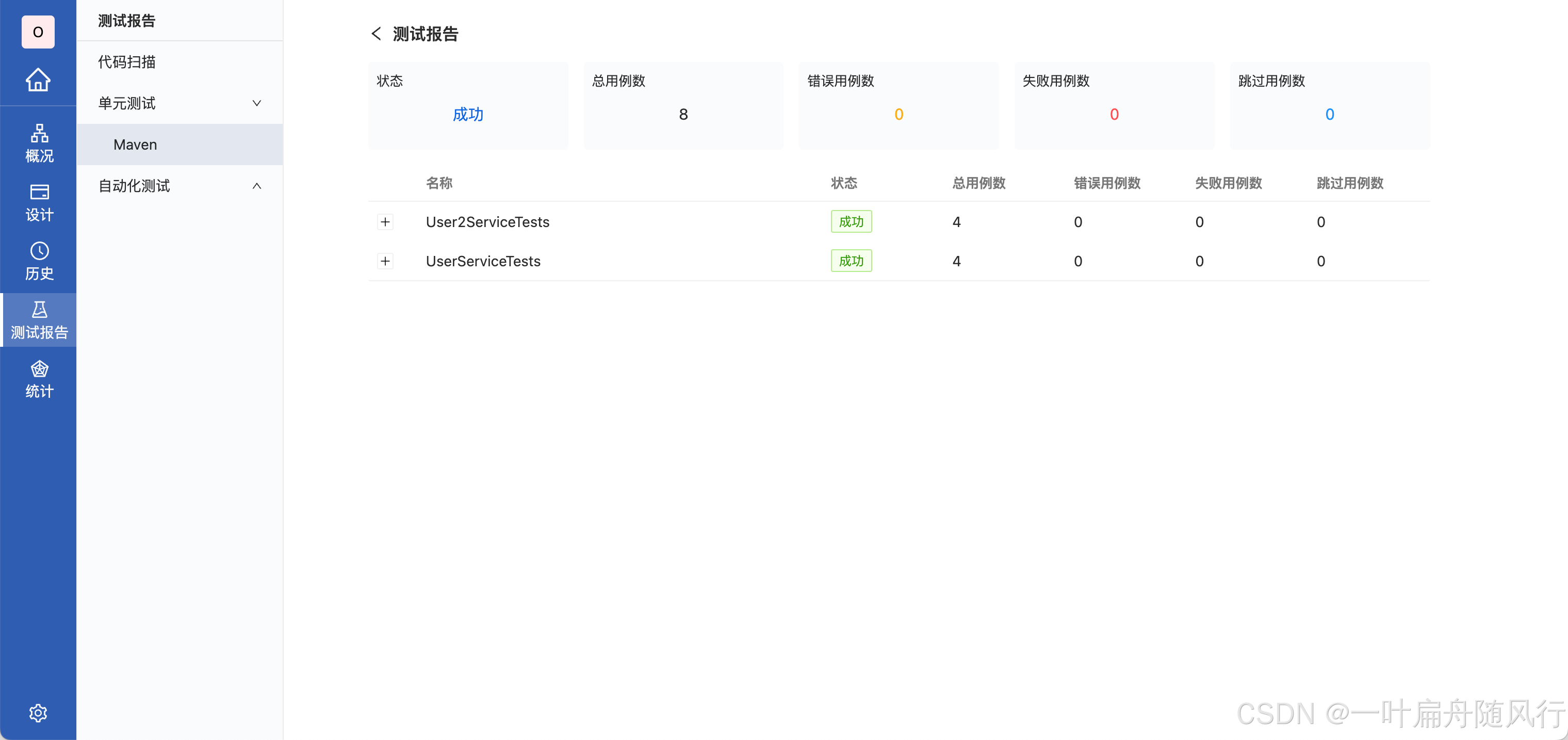This screenshot has width=1568, height=740.
Task: Open the 统计 sidebar icon
Action: click(x=38, y=378)
